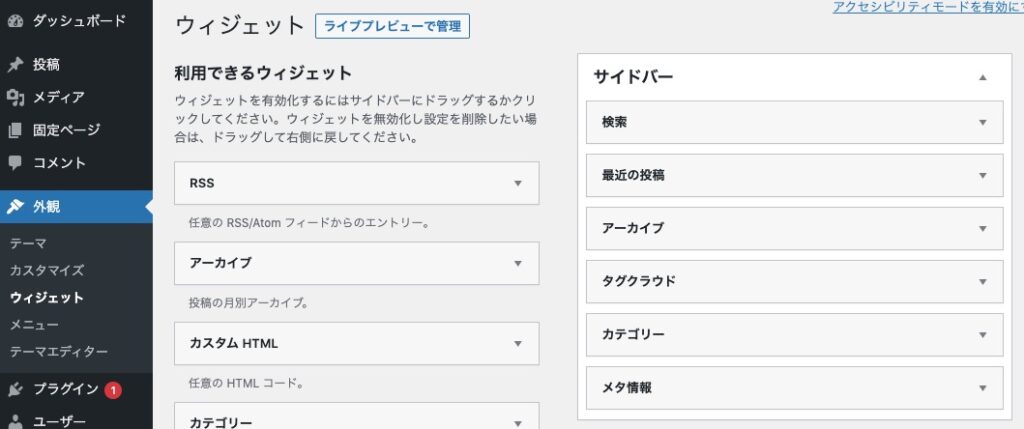This screenshot has width=1024, height=429.
Task: Expand the カスタム HTML widget arrow
Action: pyautogui.click(x=518, y=343)
